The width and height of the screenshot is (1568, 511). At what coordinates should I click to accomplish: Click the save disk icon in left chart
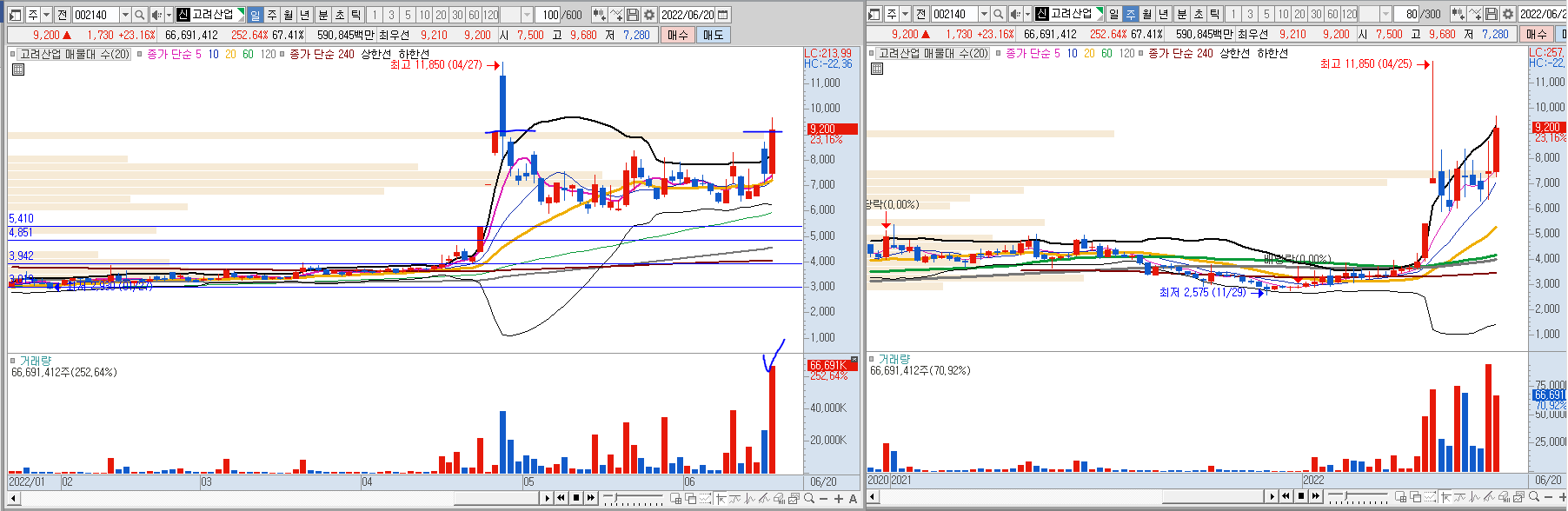(x=633, y=15)
